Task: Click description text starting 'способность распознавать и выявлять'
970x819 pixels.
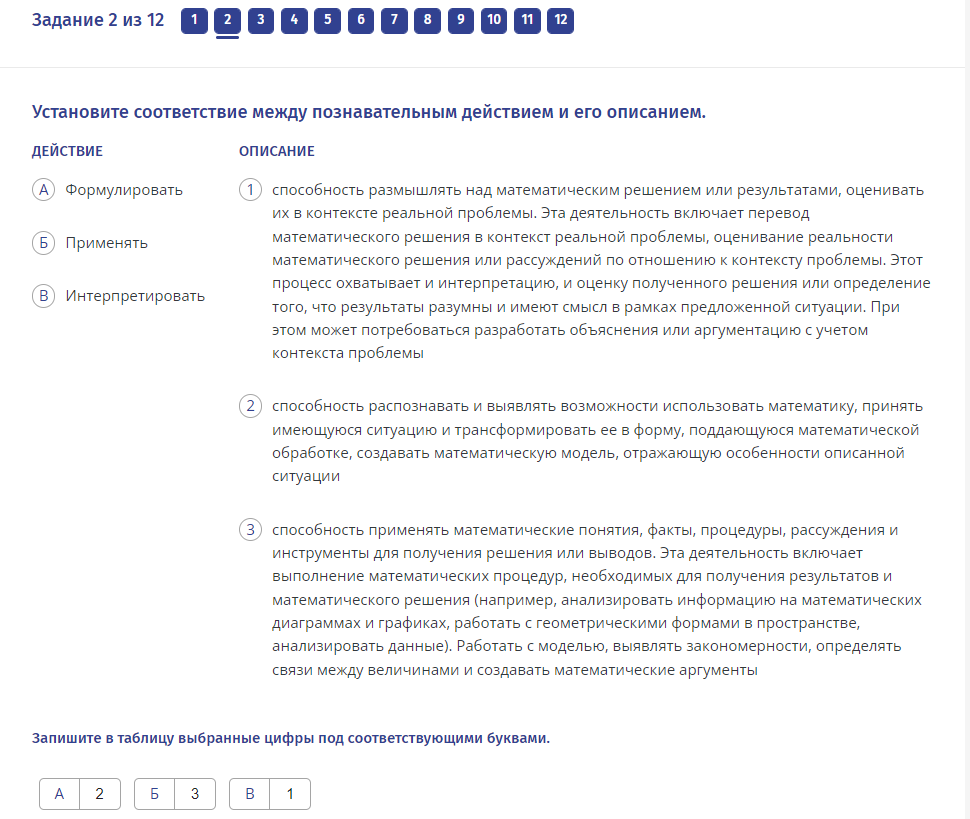Action: click(598, 441)
